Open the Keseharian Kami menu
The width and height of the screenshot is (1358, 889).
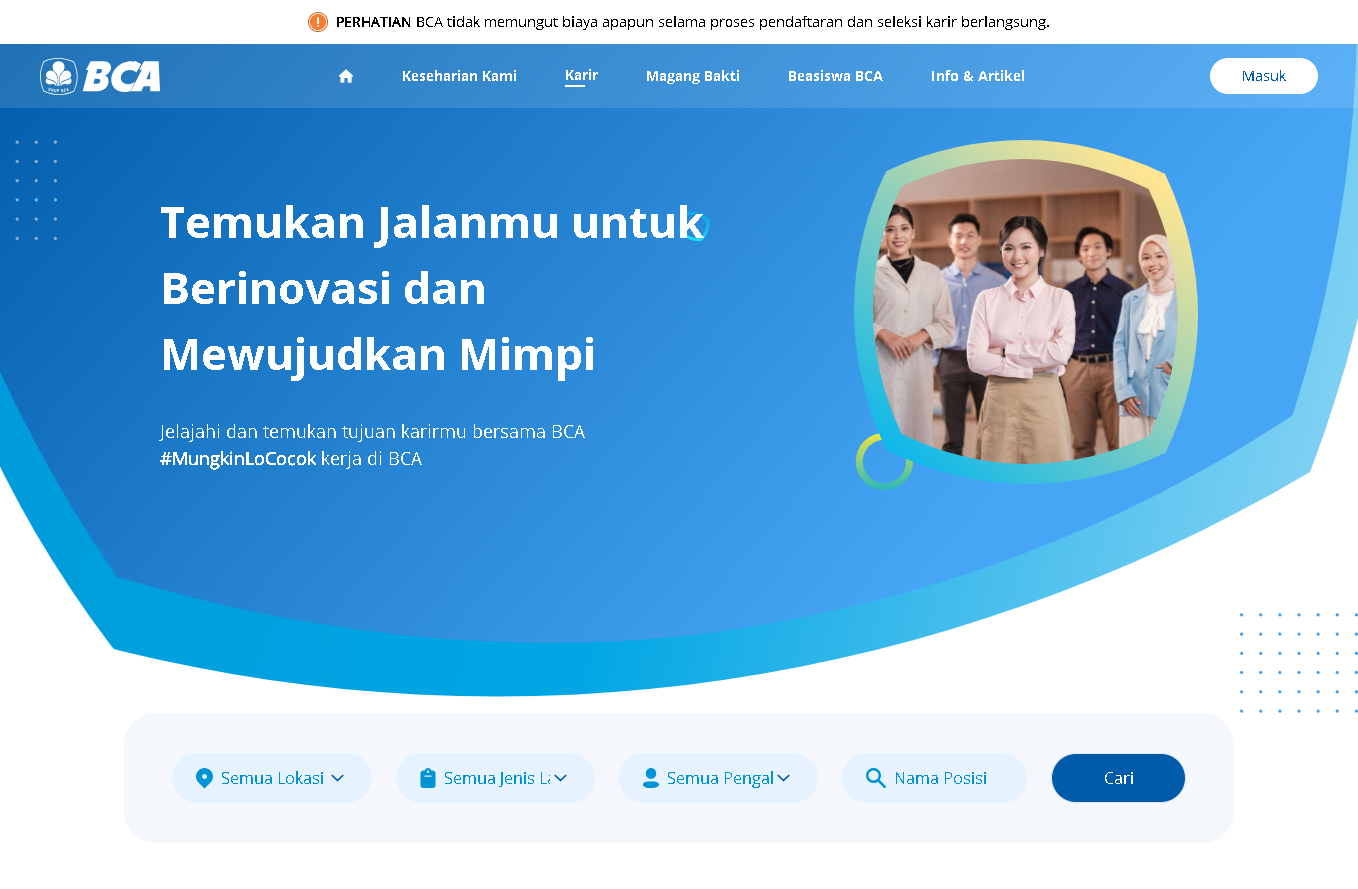click(459, 76)
